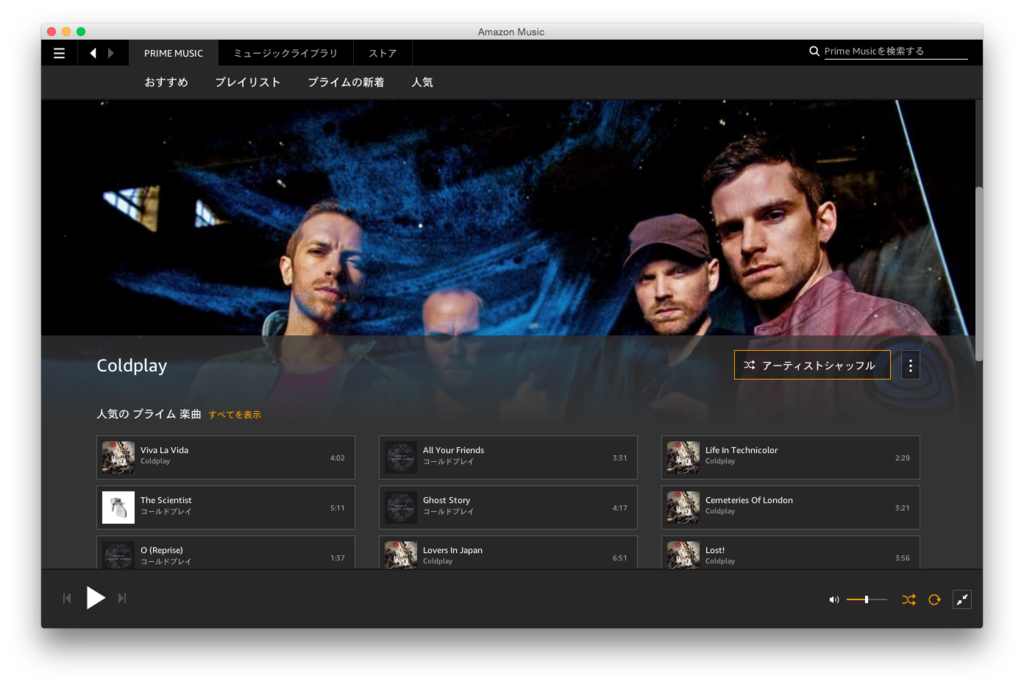Screen dimensions: 1024x687
Task: Click The Scientist album cover
Action: (118, 507)
